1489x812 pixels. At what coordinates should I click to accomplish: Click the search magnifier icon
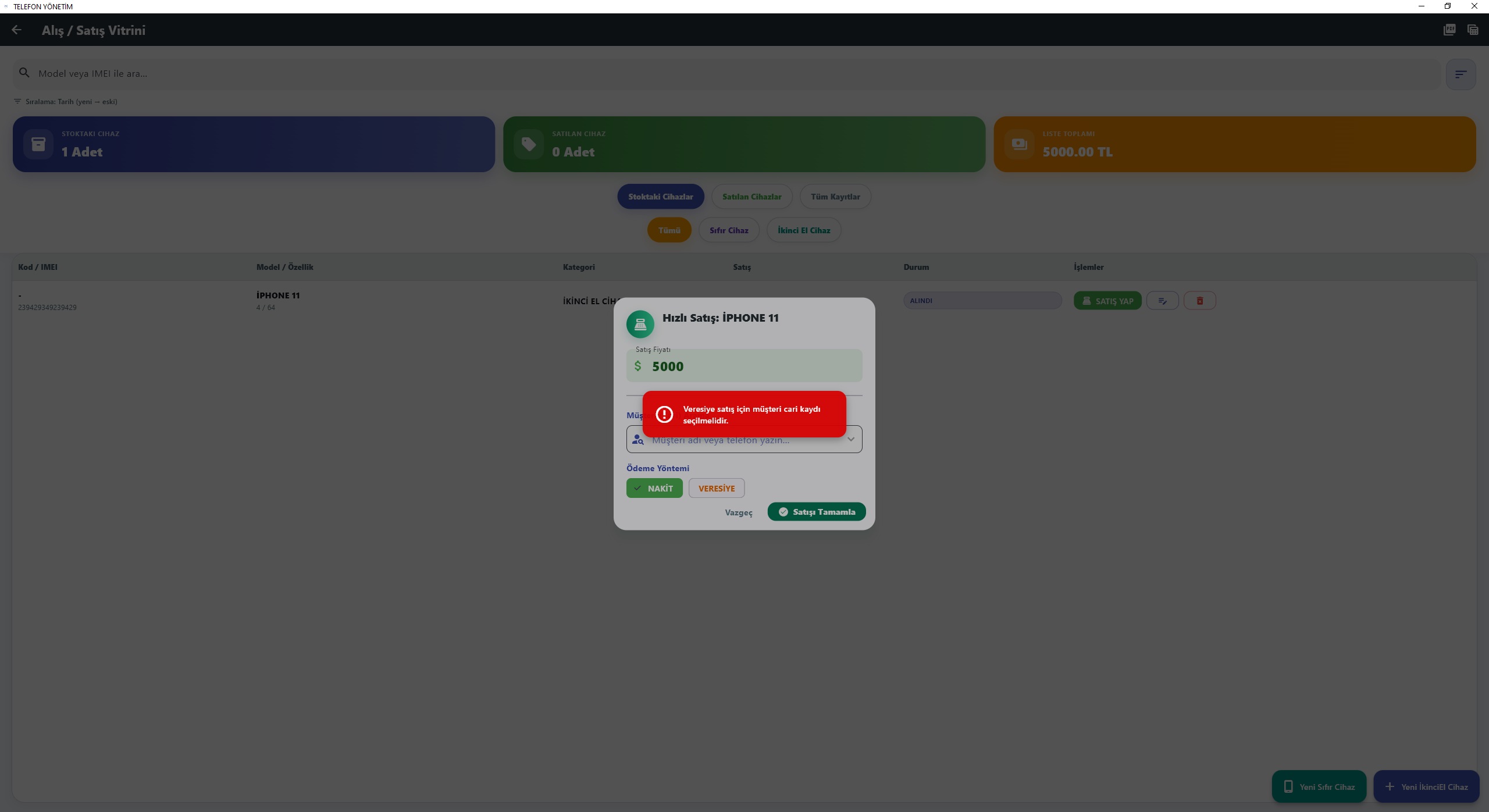click(x=24, y=73)
